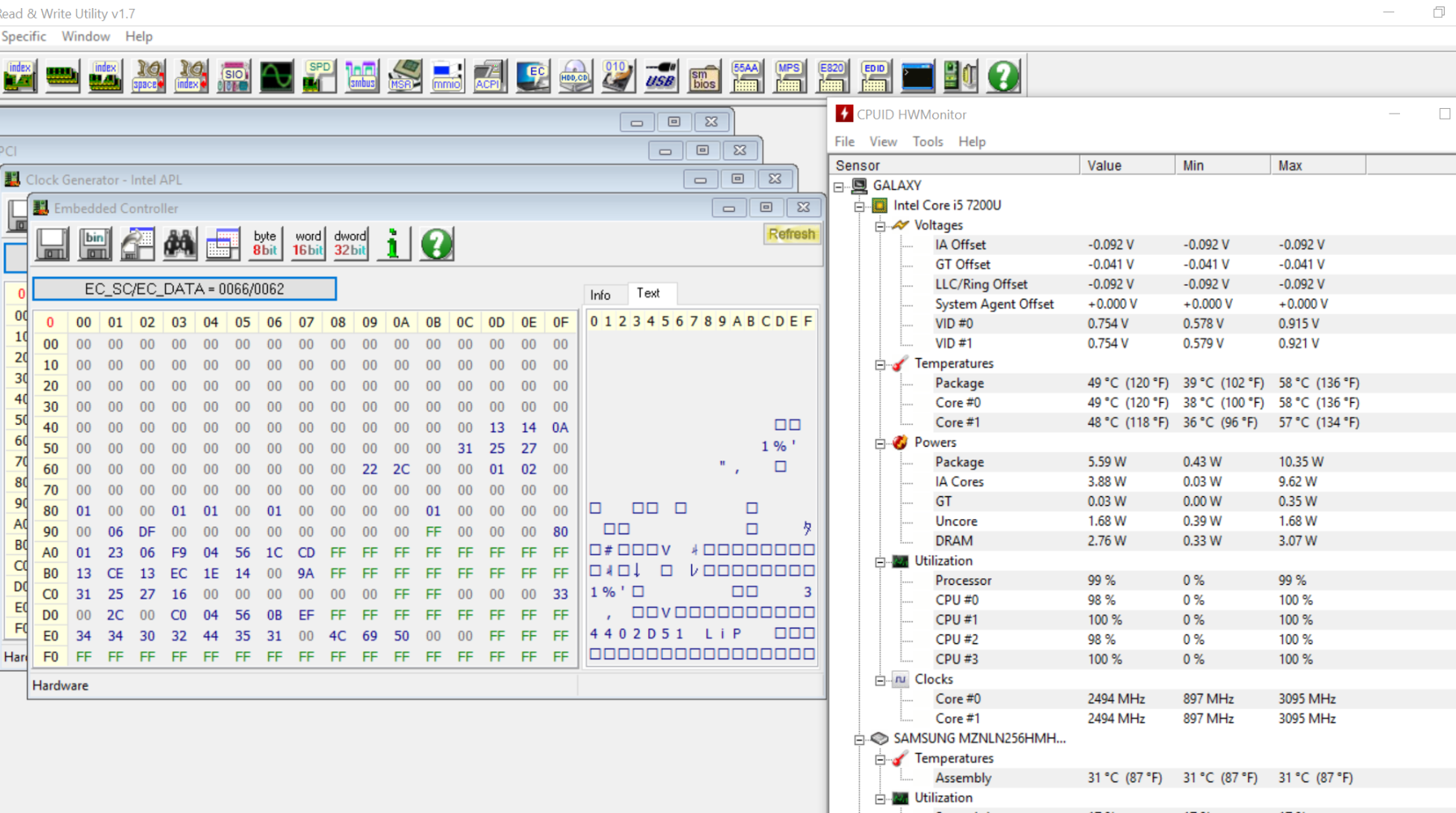Open the EC tool in main toolbar
Screen dimensions: 1456x813
coord(533,76)
